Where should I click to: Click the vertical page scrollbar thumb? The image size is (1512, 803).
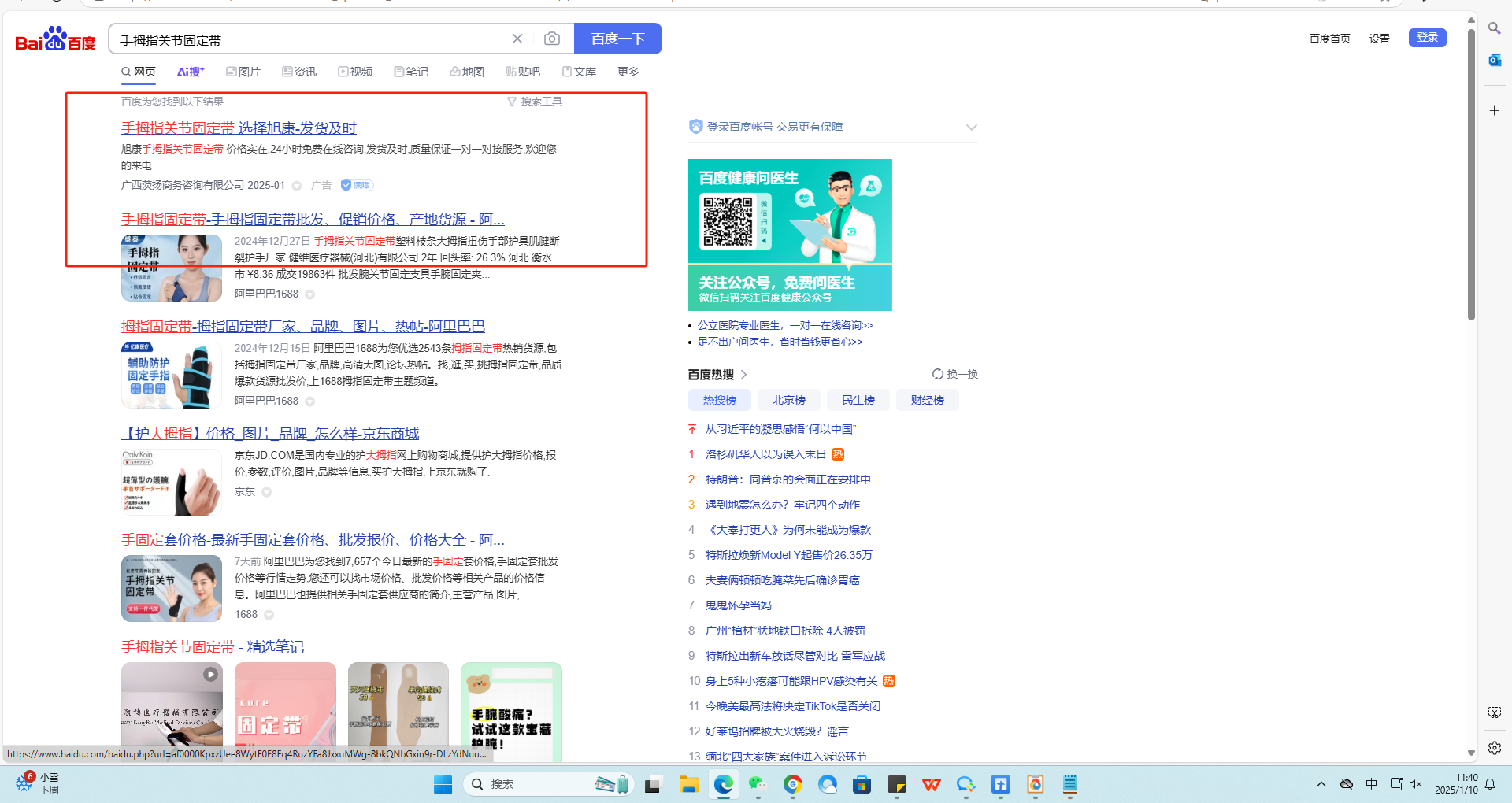pos(1470,173)
